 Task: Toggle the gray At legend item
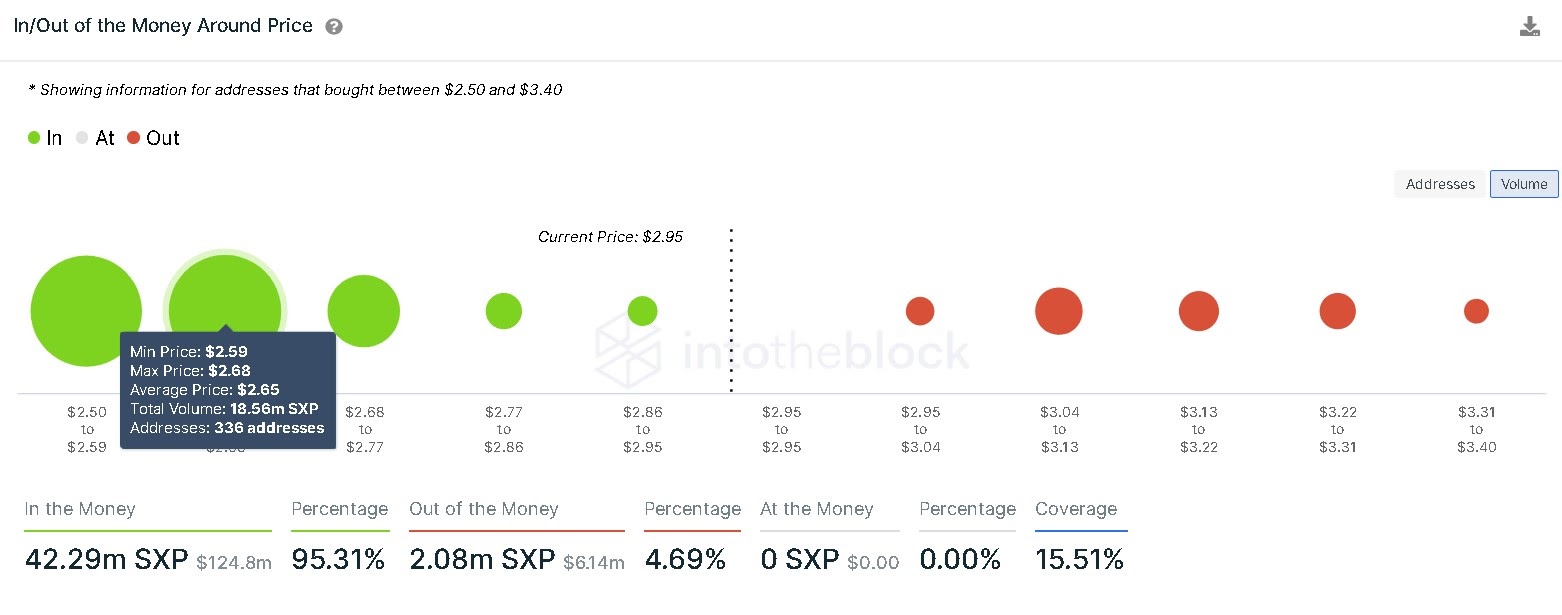click(96, 138)
